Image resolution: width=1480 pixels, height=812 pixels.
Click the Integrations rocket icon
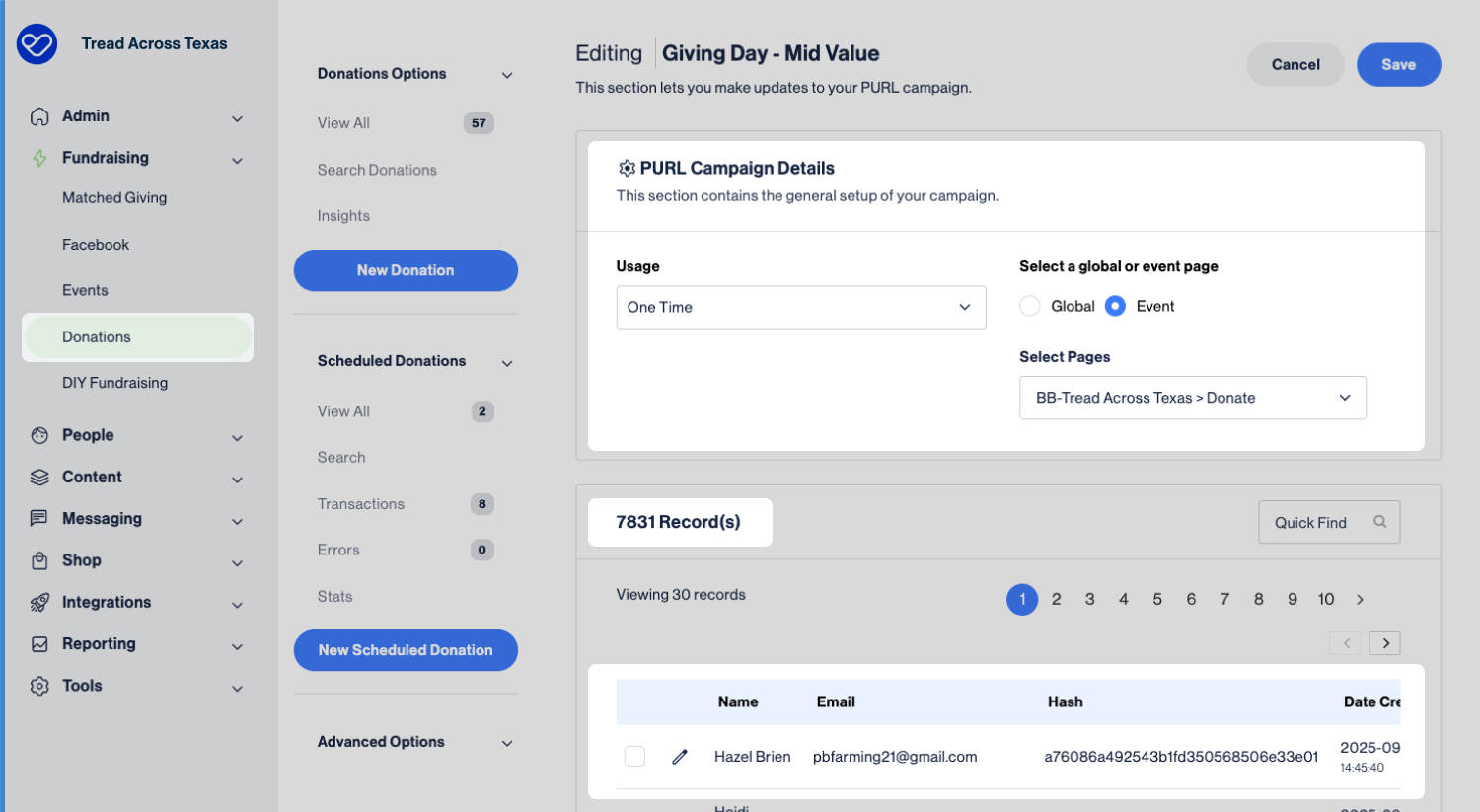tap(39, 602)
